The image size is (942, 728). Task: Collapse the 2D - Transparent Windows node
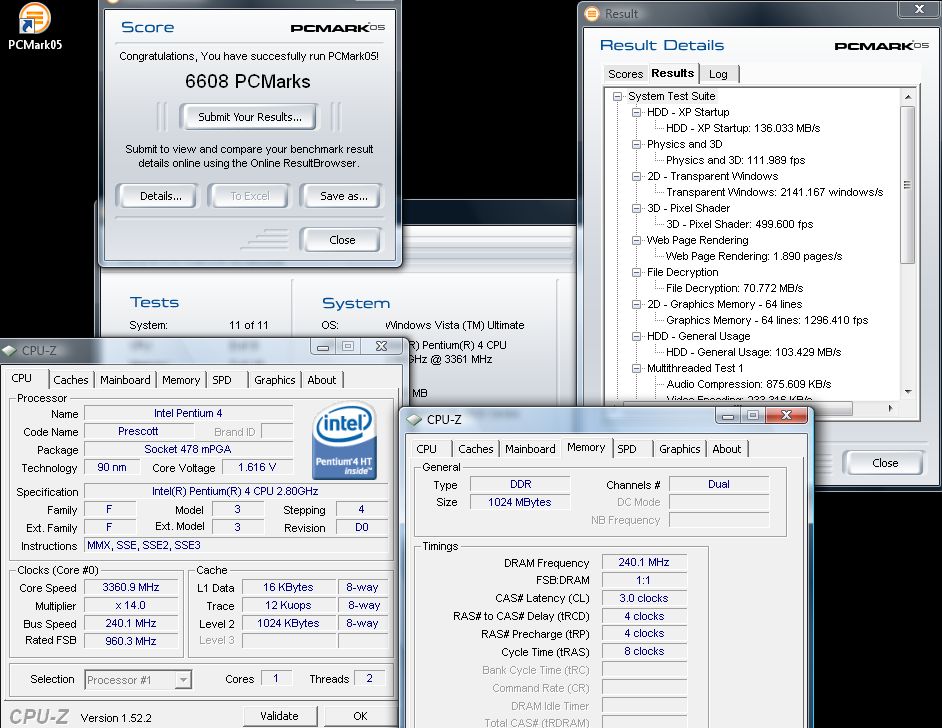(x=636, y=176)
